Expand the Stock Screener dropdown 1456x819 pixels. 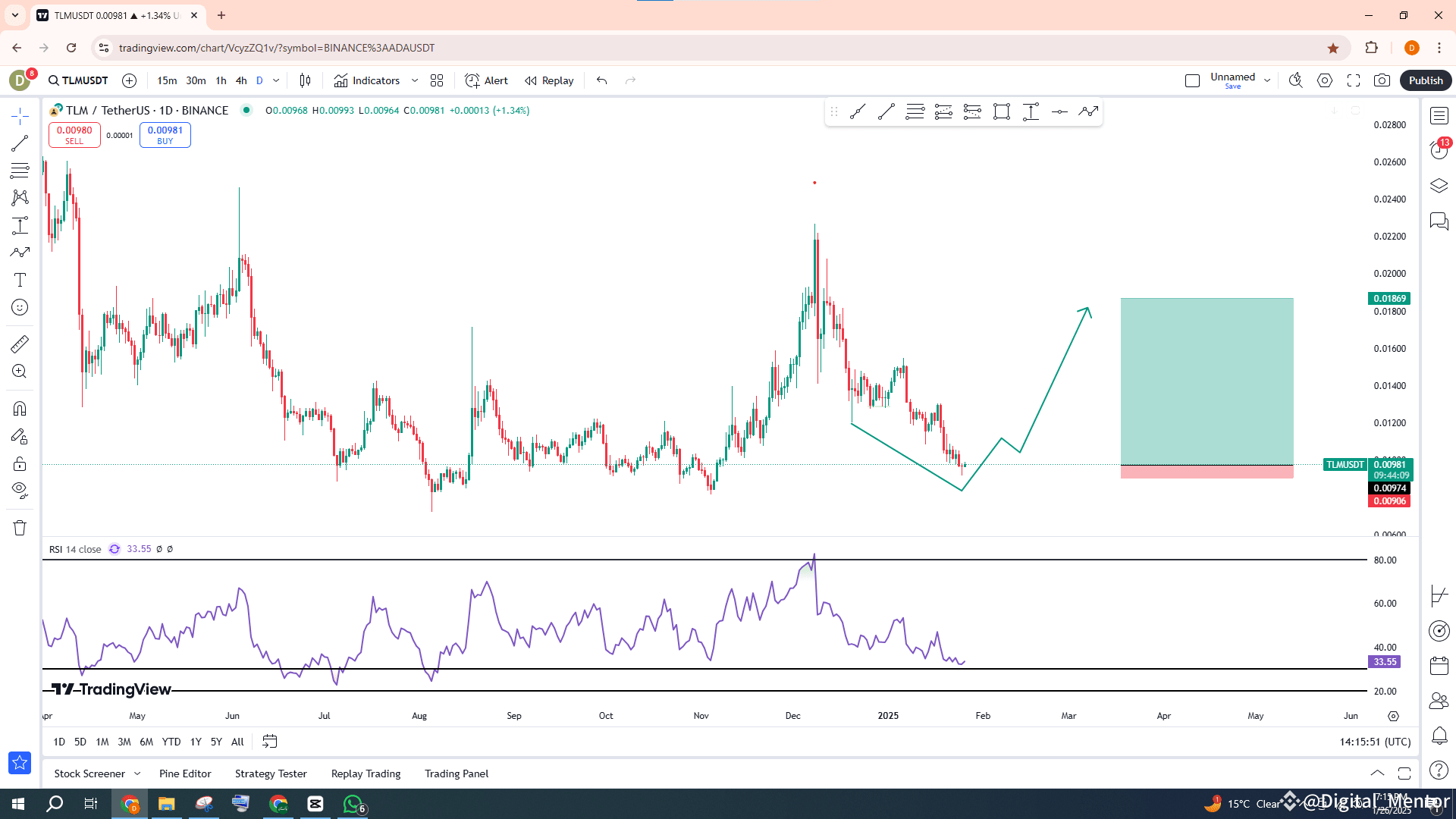(x=137, y=773)
